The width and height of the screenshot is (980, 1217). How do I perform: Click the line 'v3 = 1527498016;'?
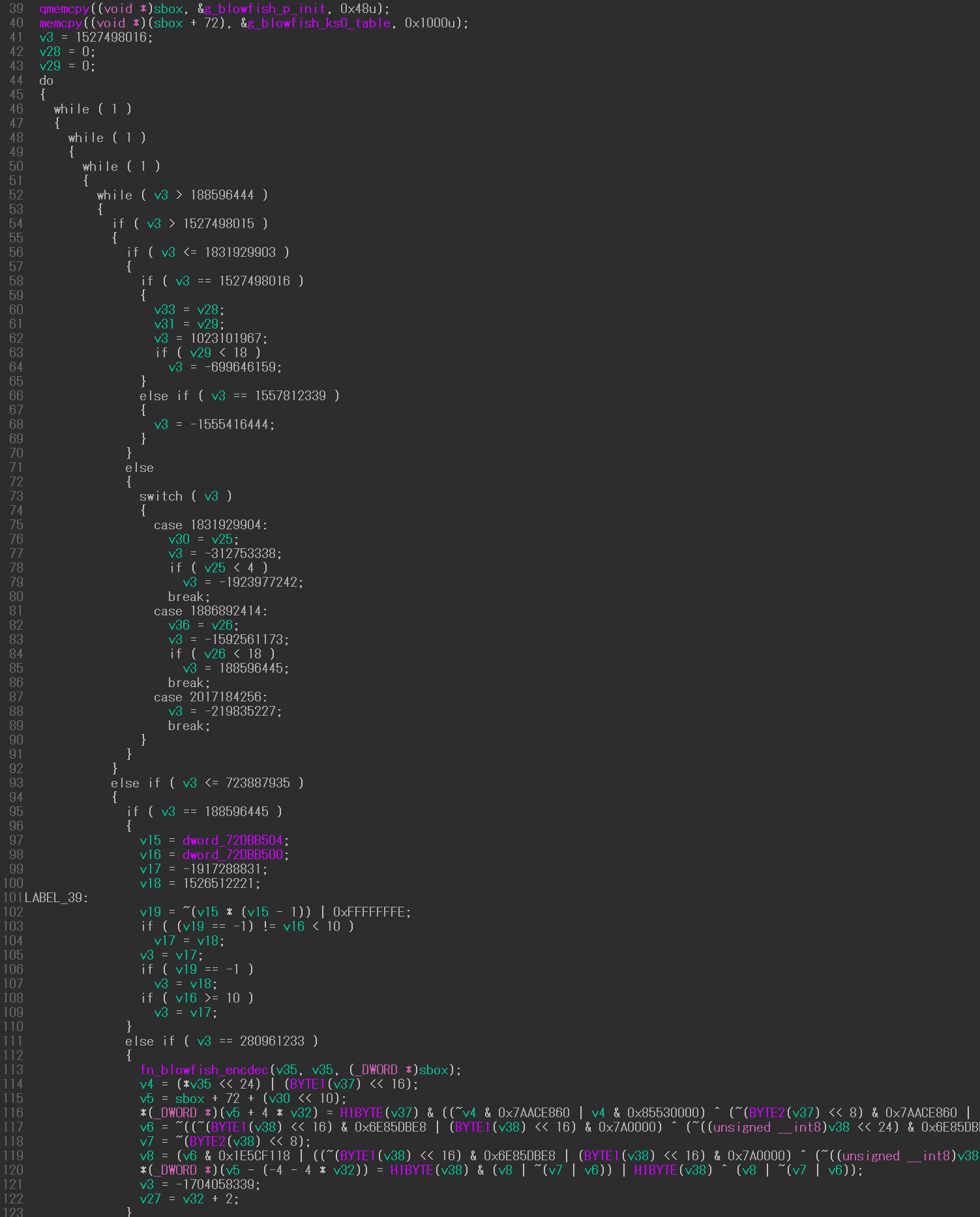tap(96, 37)
